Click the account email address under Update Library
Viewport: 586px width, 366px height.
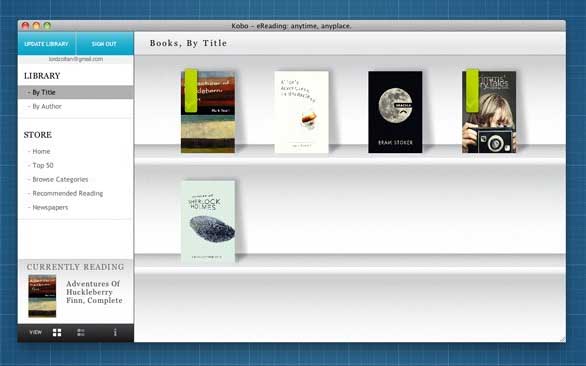tap(76, 59)
